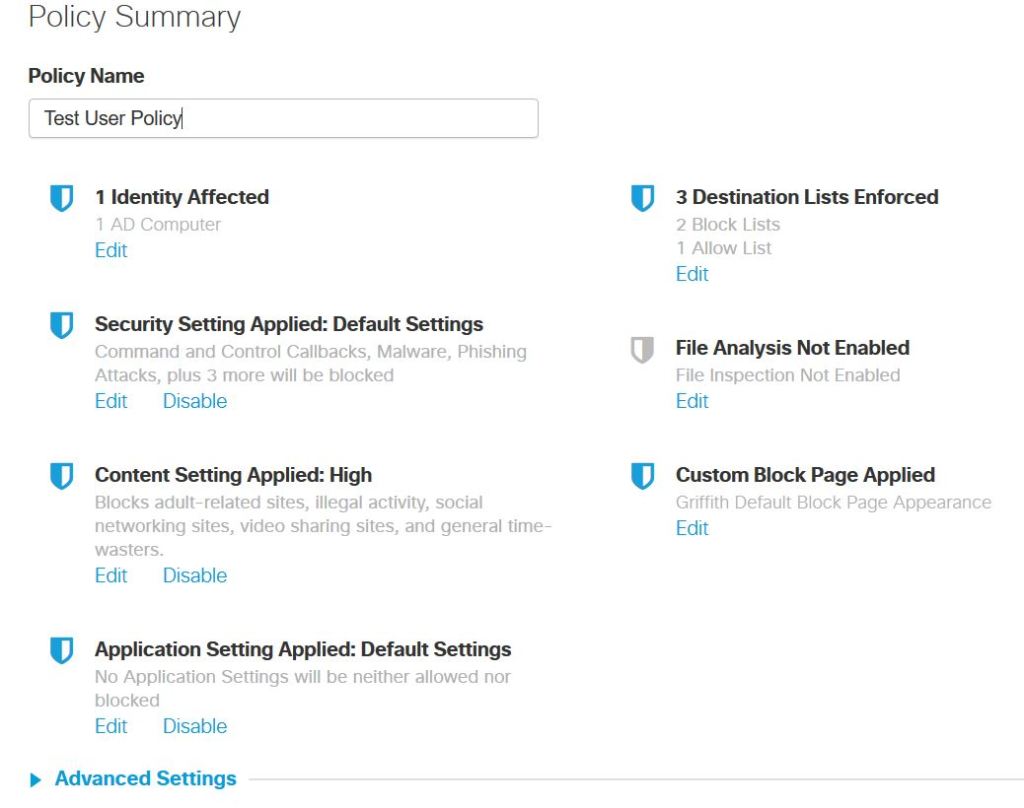
Task: Click the shield icon beside Custom Block Page Applied
Action: 642,476
